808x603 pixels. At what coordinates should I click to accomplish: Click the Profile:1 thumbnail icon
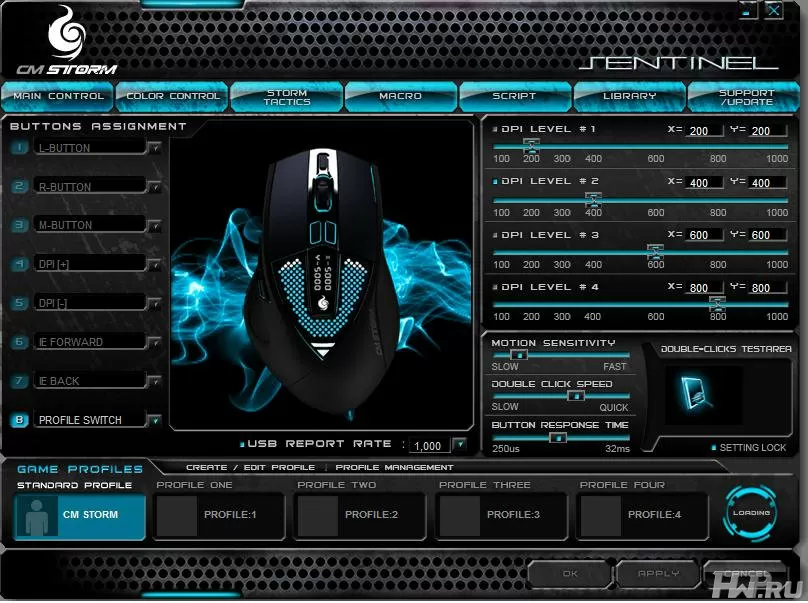pyautogui.click(x=176, y=515)
